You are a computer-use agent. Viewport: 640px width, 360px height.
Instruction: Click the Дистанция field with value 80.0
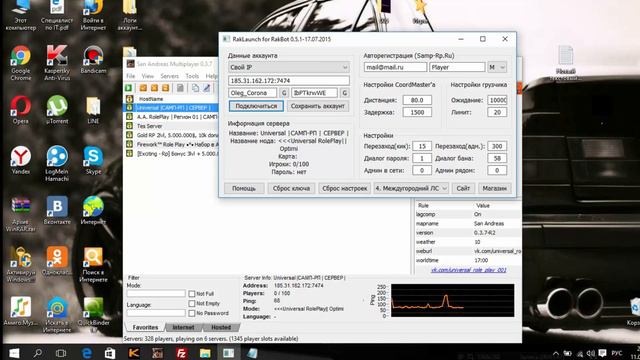pyautogui.click(x=417, y=100)
